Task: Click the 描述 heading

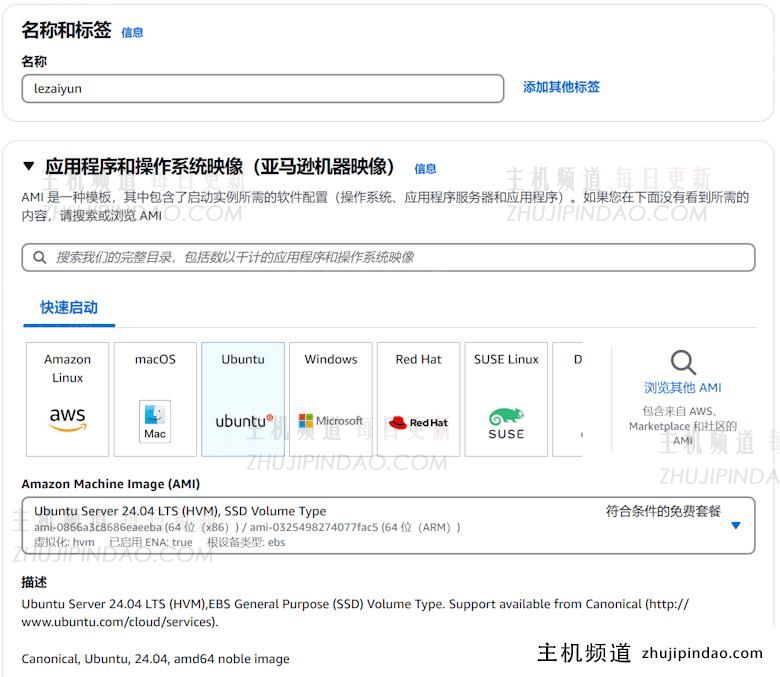Action: pos(34,582)
